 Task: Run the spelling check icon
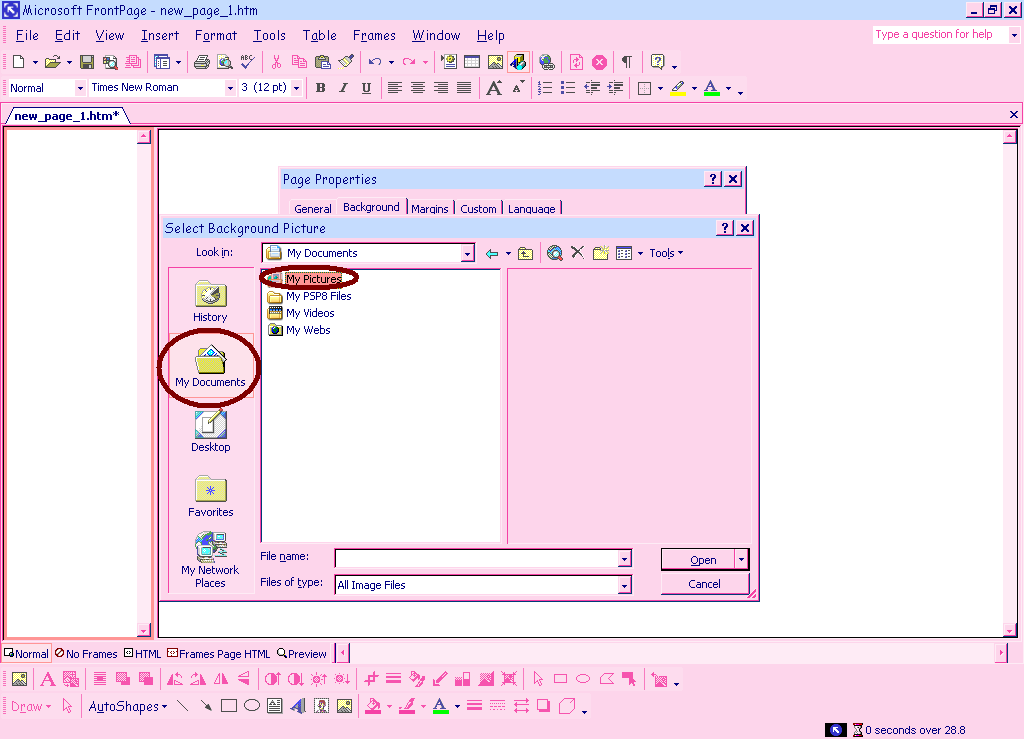248,62
